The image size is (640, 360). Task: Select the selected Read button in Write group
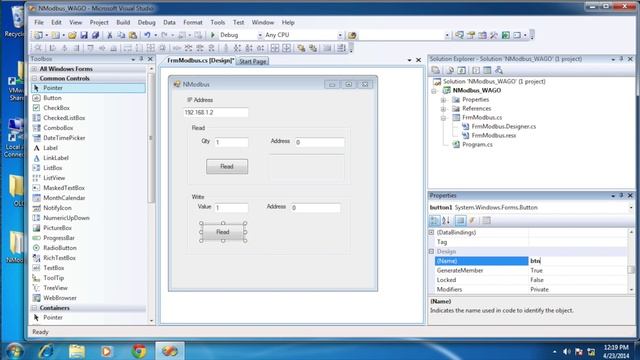pos(223,232)
